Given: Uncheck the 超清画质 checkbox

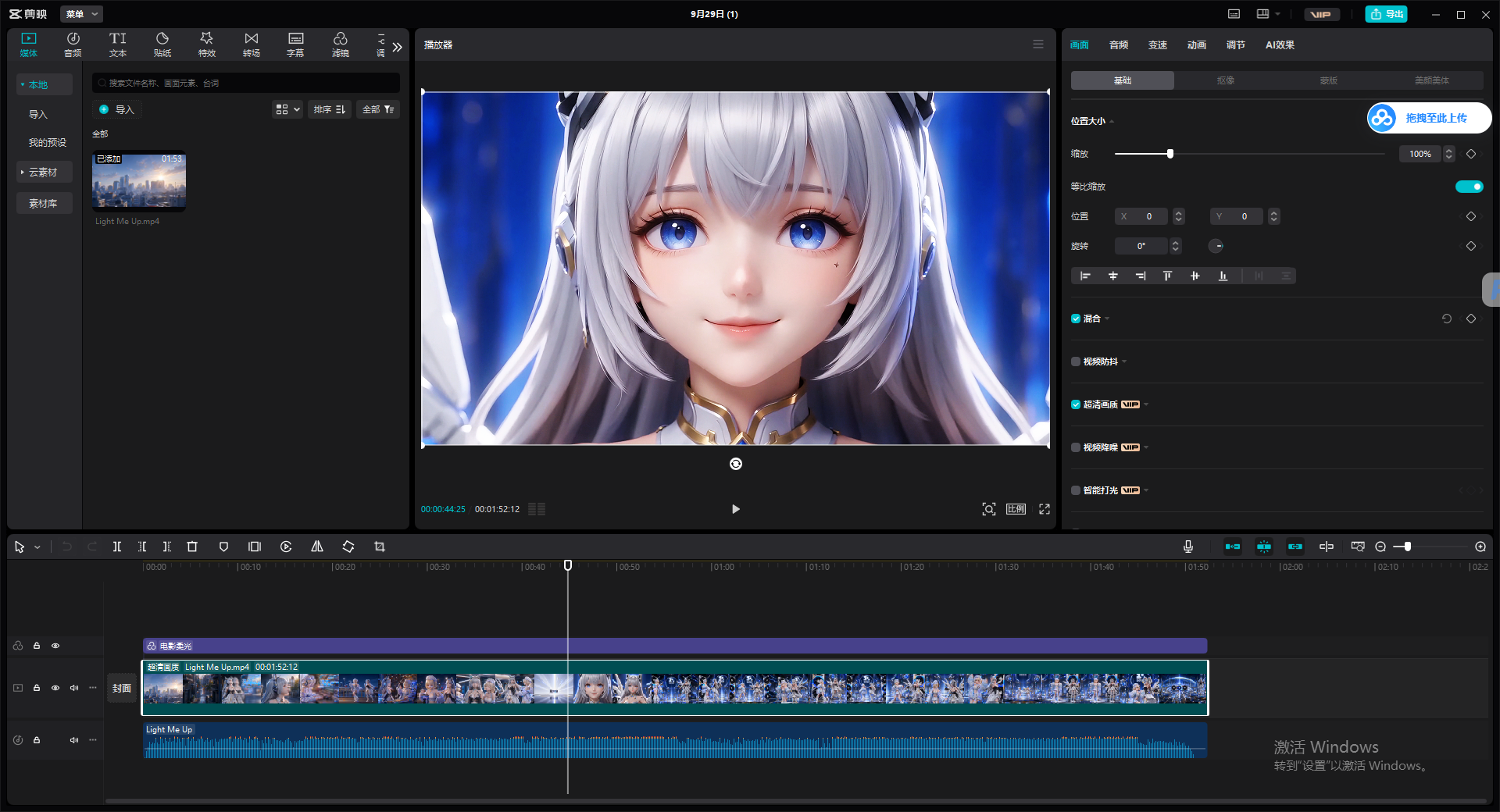Looking at the screenshot, I should (1076, 404).
